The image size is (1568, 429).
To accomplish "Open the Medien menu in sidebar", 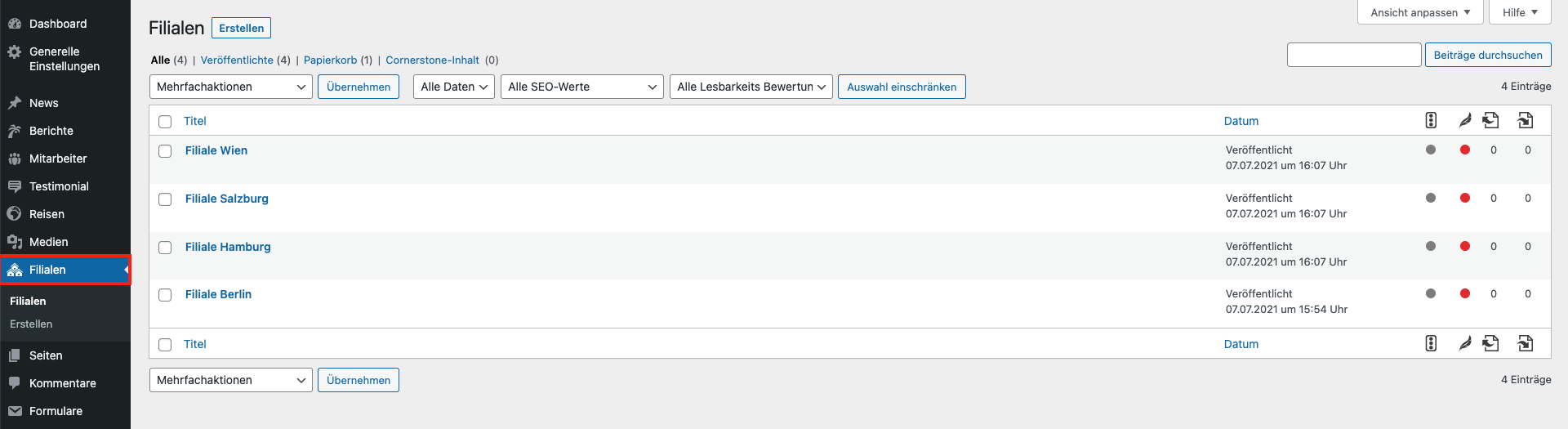I will (x=48, y=242).
